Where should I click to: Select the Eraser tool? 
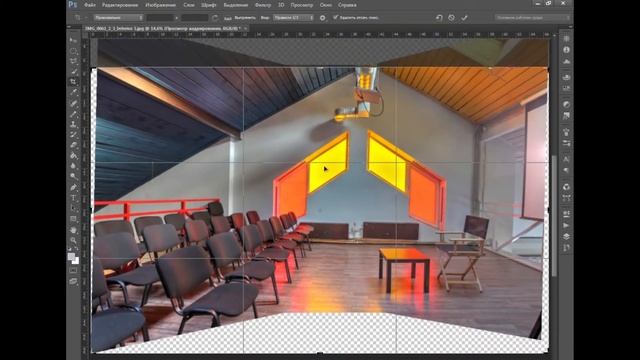[x=73, y=145]
